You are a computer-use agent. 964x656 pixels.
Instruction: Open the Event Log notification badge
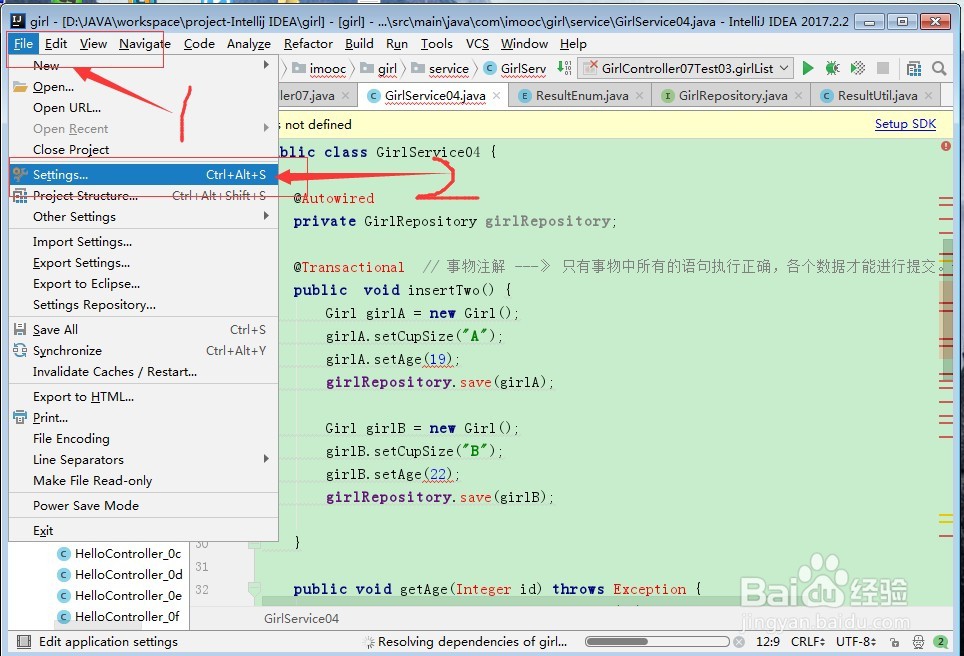[x=940, y=642]
